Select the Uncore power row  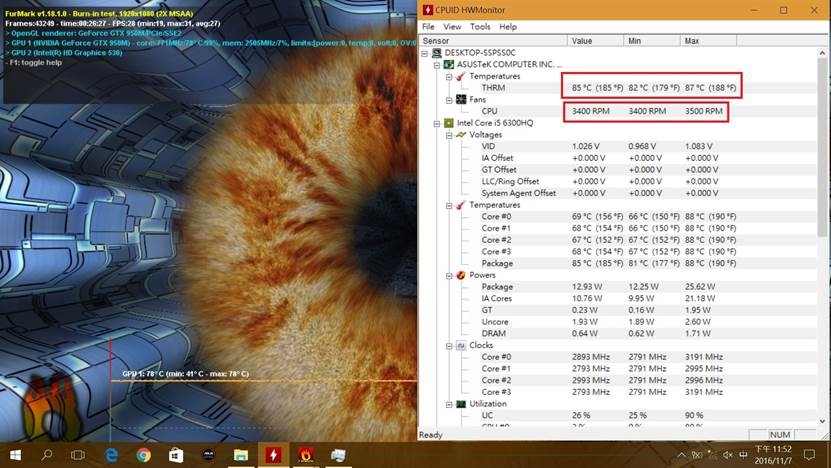pyautogui.click(x=618, y=322)
